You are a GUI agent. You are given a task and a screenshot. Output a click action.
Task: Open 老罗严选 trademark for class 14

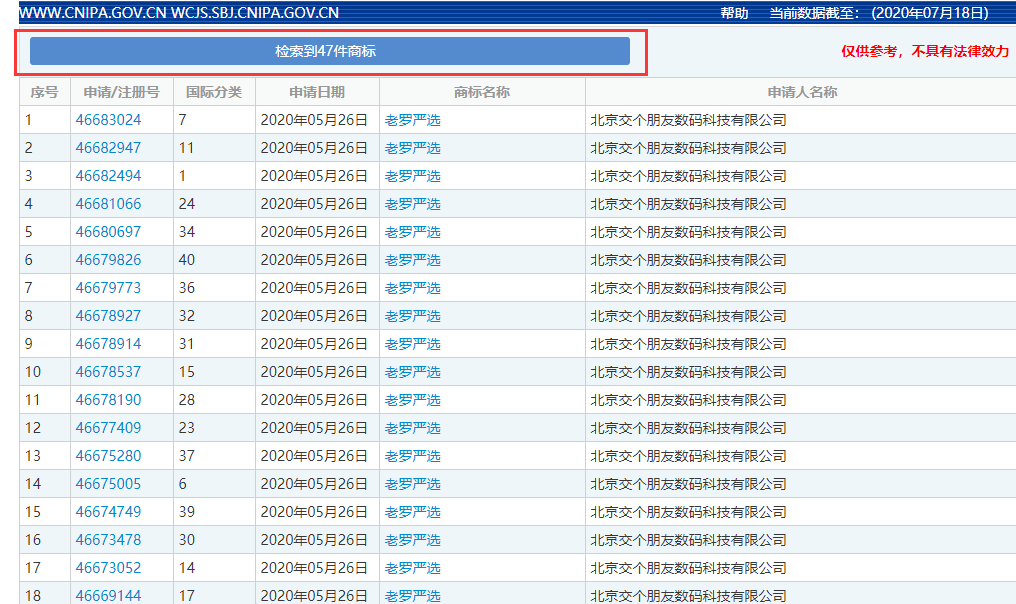click(x=413, y=568)
